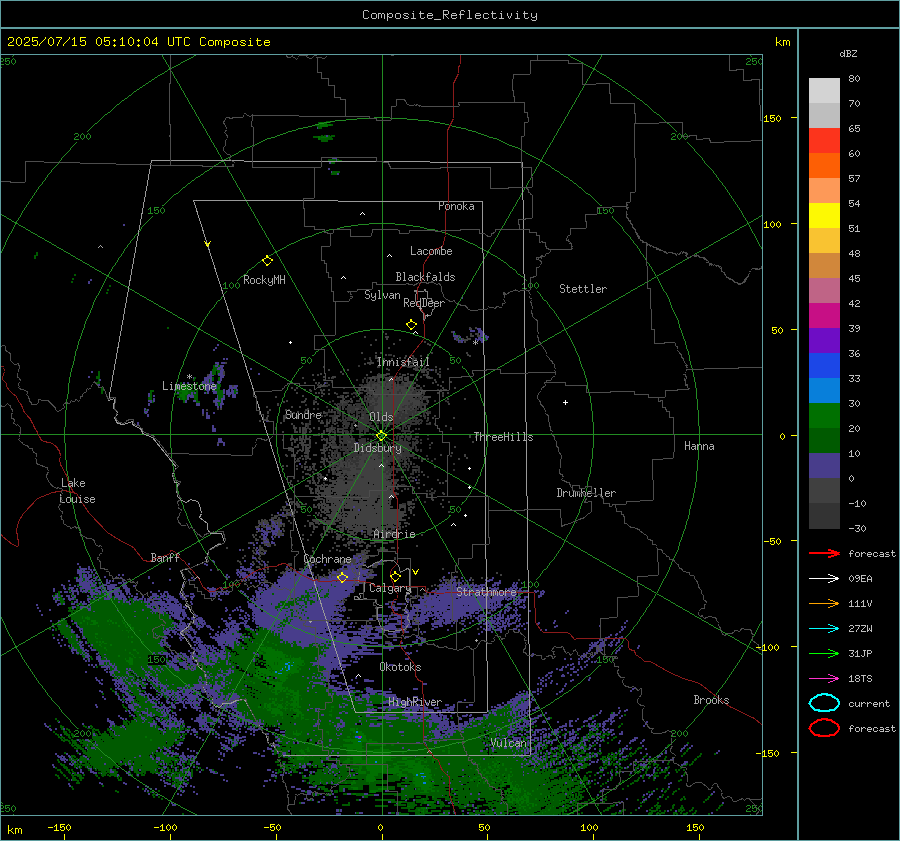Viewport: 900px width, 841px height.
Task: Click the magenta 18TS arrow legend entry
Action: point(824,679)
